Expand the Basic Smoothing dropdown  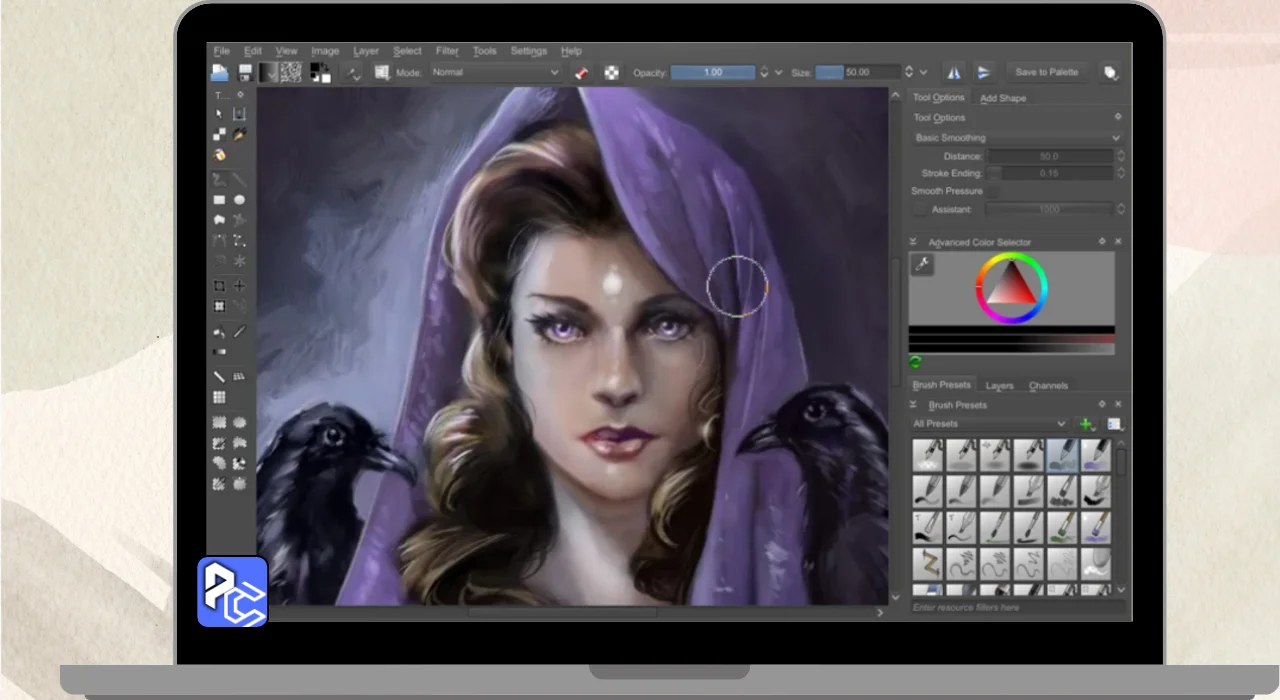1016,138
